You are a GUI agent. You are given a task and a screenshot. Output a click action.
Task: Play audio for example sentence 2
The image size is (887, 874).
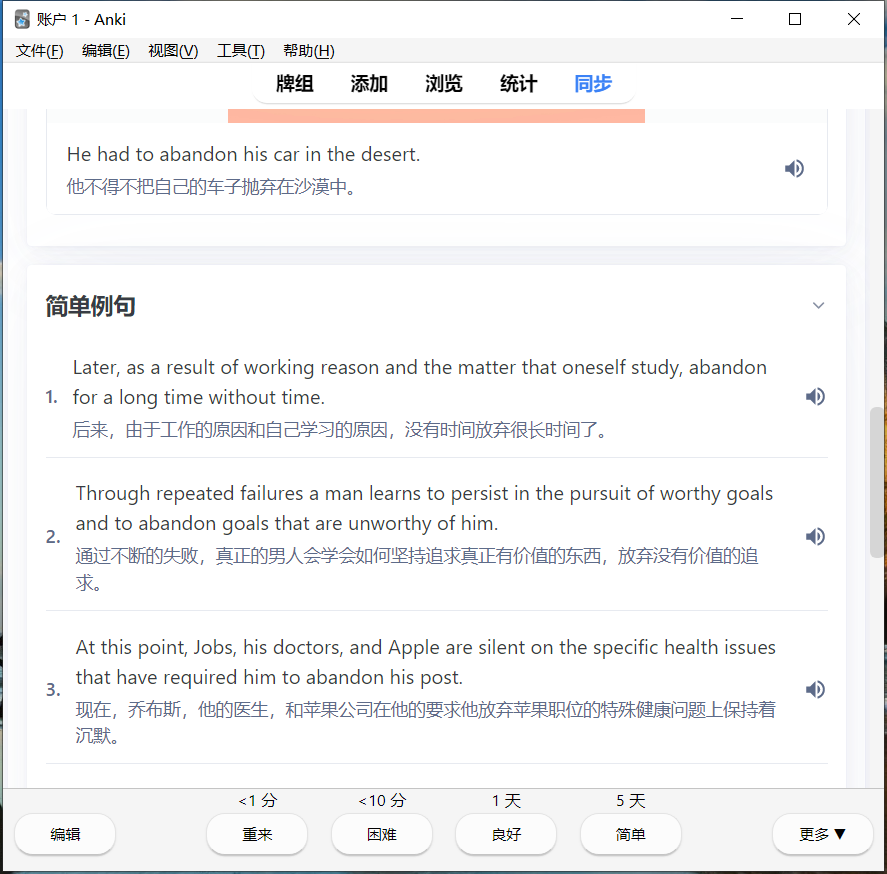point(815,537)
